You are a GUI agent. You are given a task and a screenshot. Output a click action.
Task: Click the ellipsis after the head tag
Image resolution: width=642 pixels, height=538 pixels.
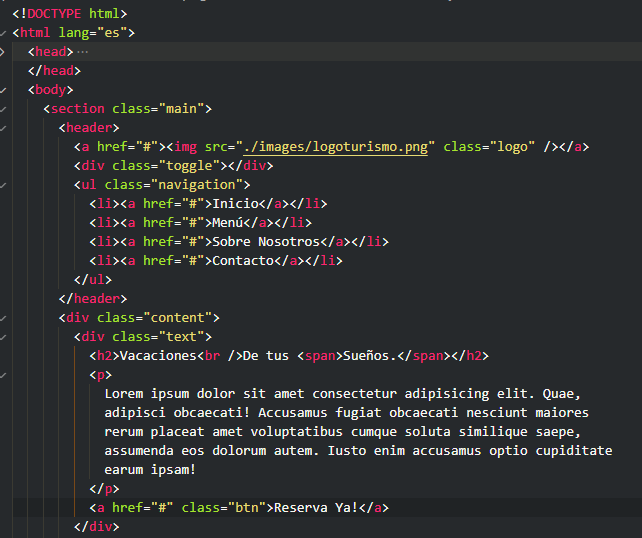tap(82, 52)
